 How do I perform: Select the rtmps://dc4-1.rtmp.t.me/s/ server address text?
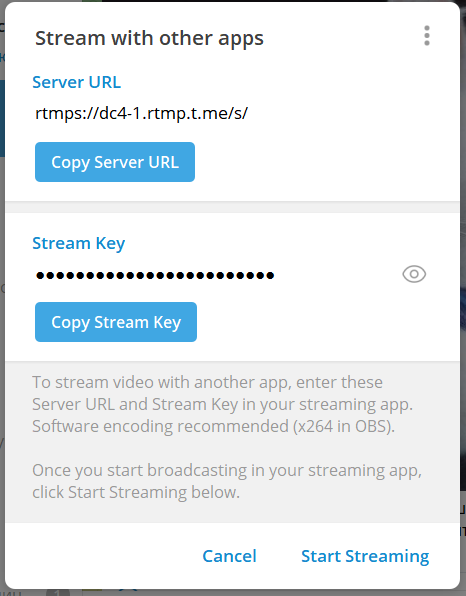pyautogui.click(x=142, y=113)
